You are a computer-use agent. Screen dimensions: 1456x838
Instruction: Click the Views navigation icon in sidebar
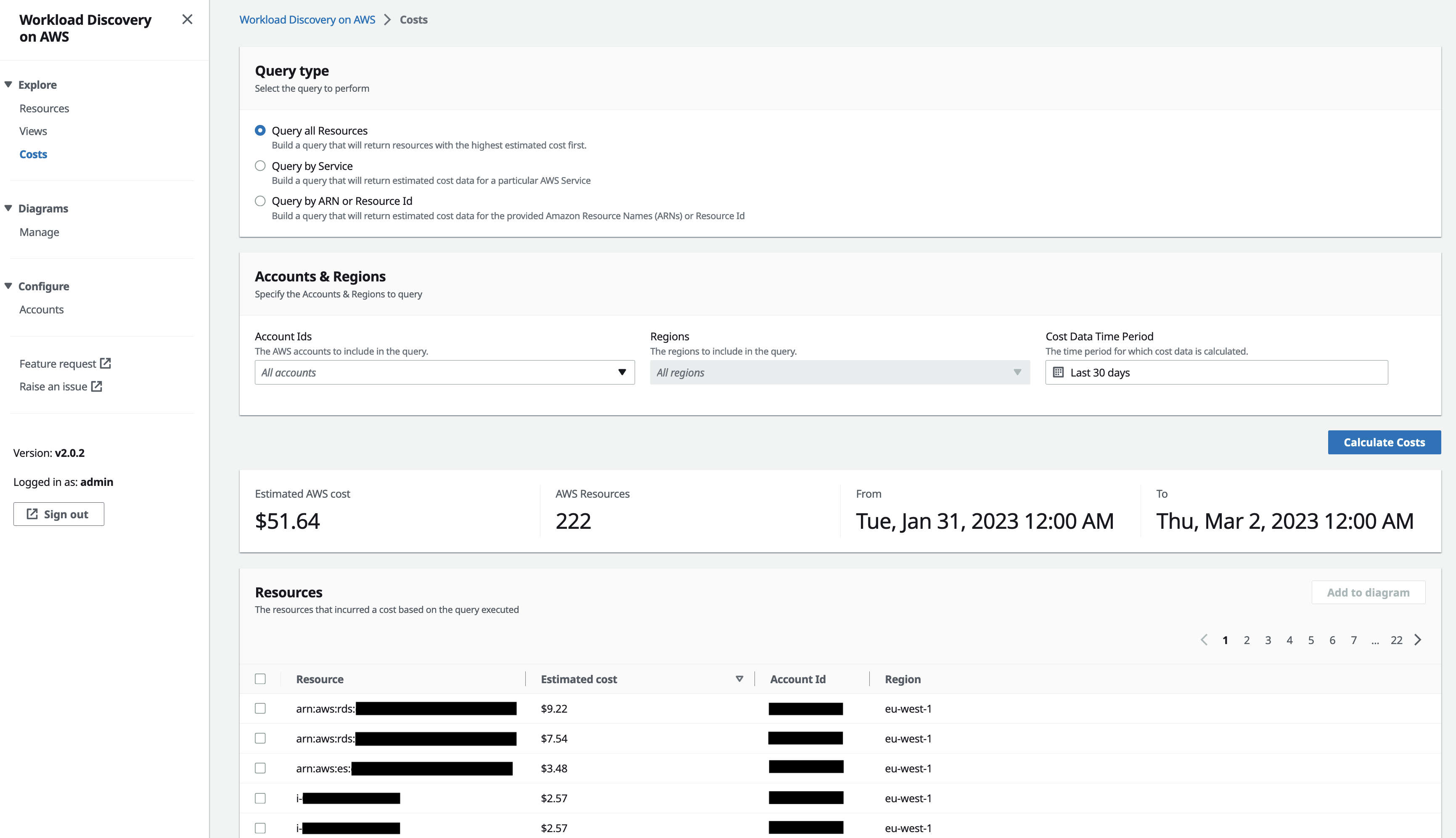[33, 131]
